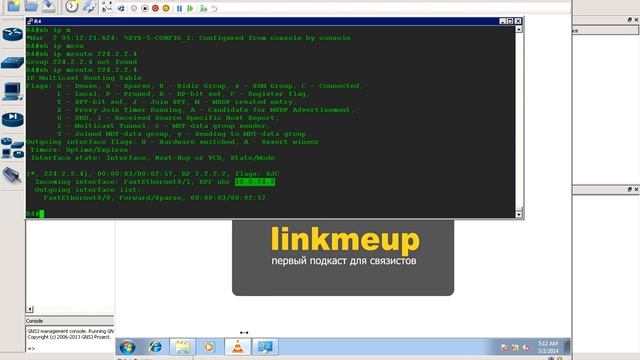640x360 pixels.
Task: Click the grey circle toolbar icon
Action: 134,8
